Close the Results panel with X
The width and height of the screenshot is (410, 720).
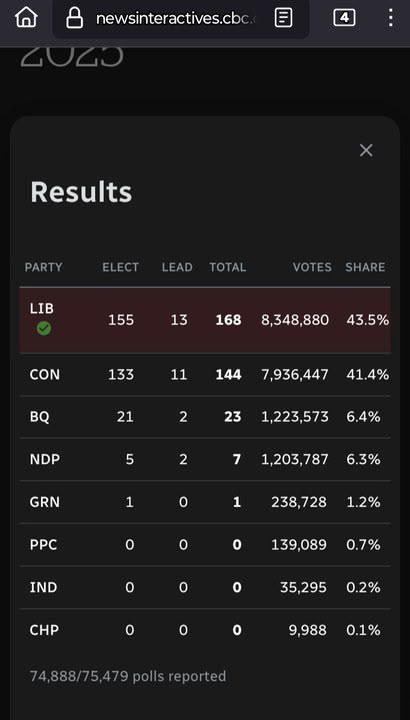pos(366,150)
